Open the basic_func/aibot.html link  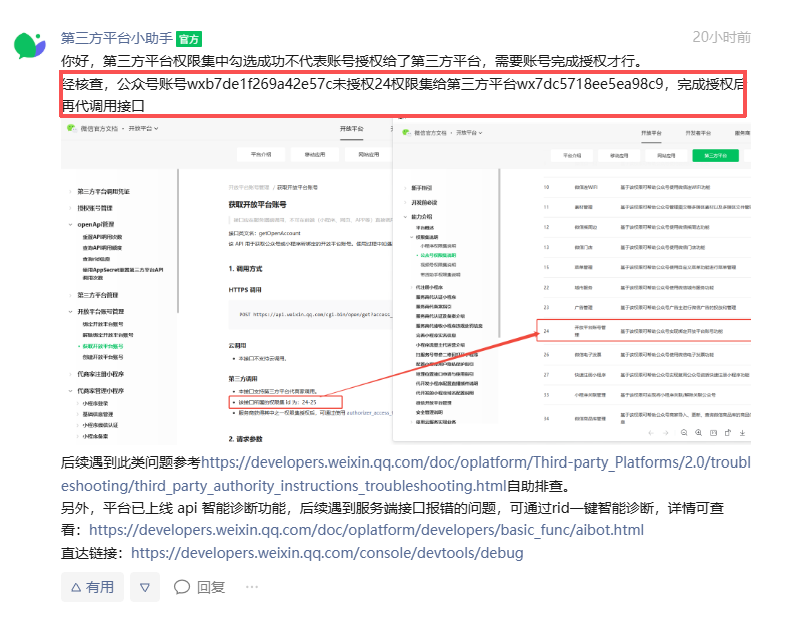point(366,530)
